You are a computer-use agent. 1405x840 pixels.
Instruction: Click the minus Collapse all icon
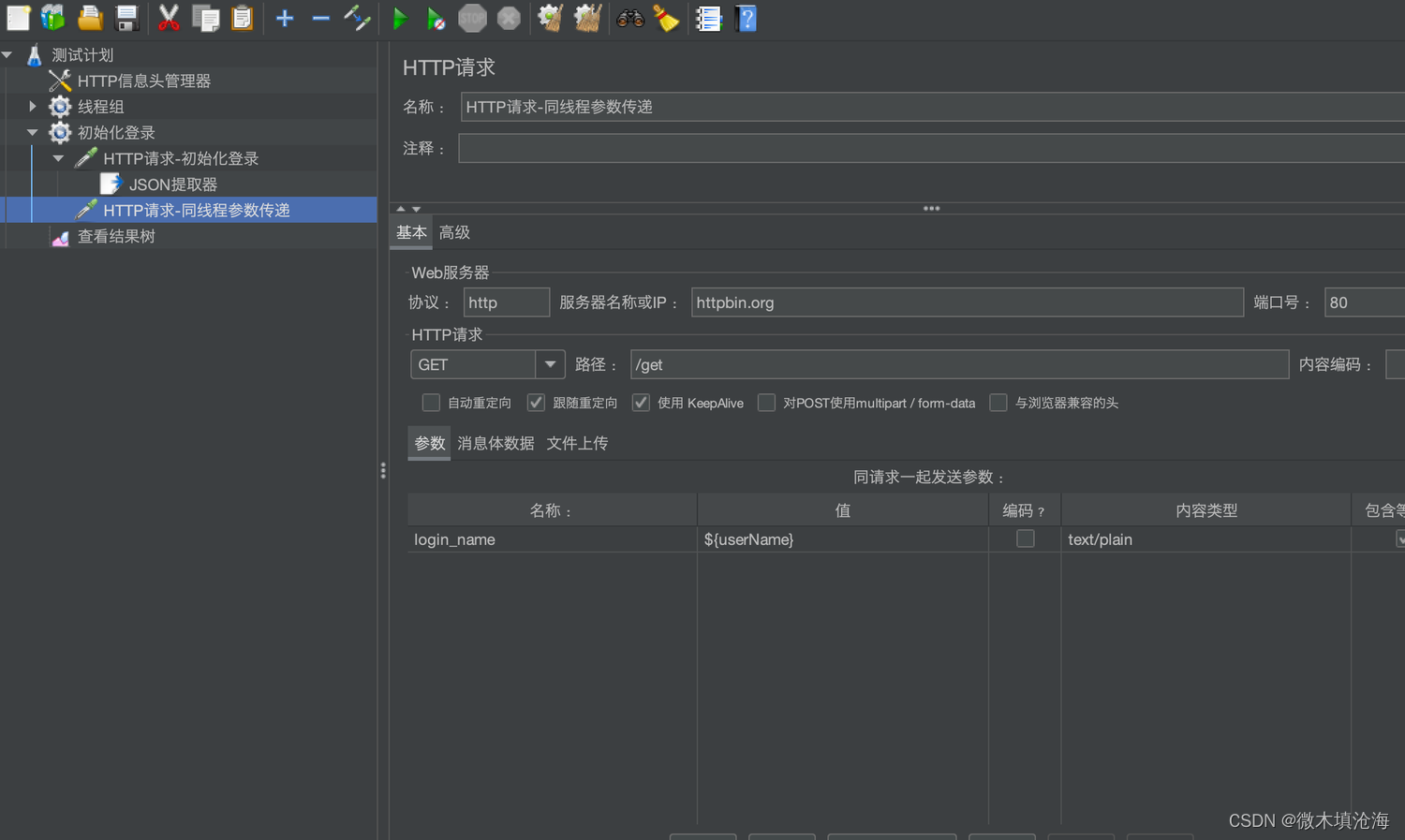[x=320, y=18]
